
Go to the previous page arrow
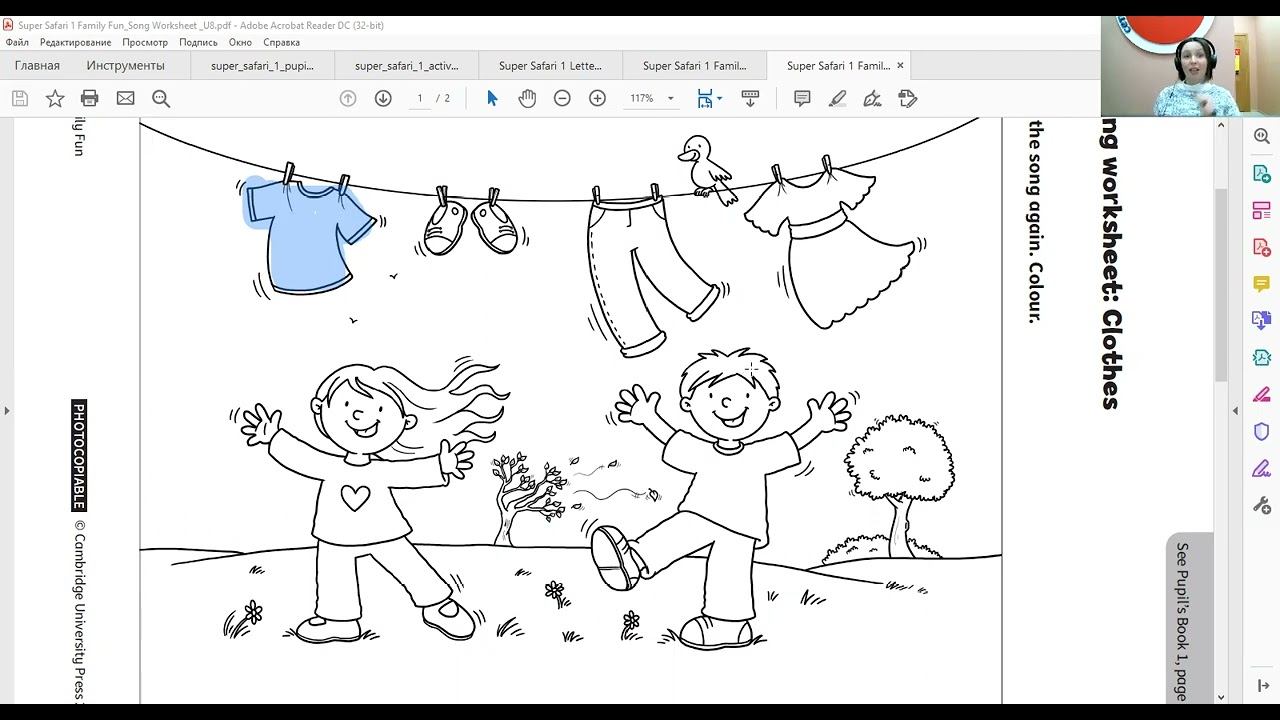348,98
